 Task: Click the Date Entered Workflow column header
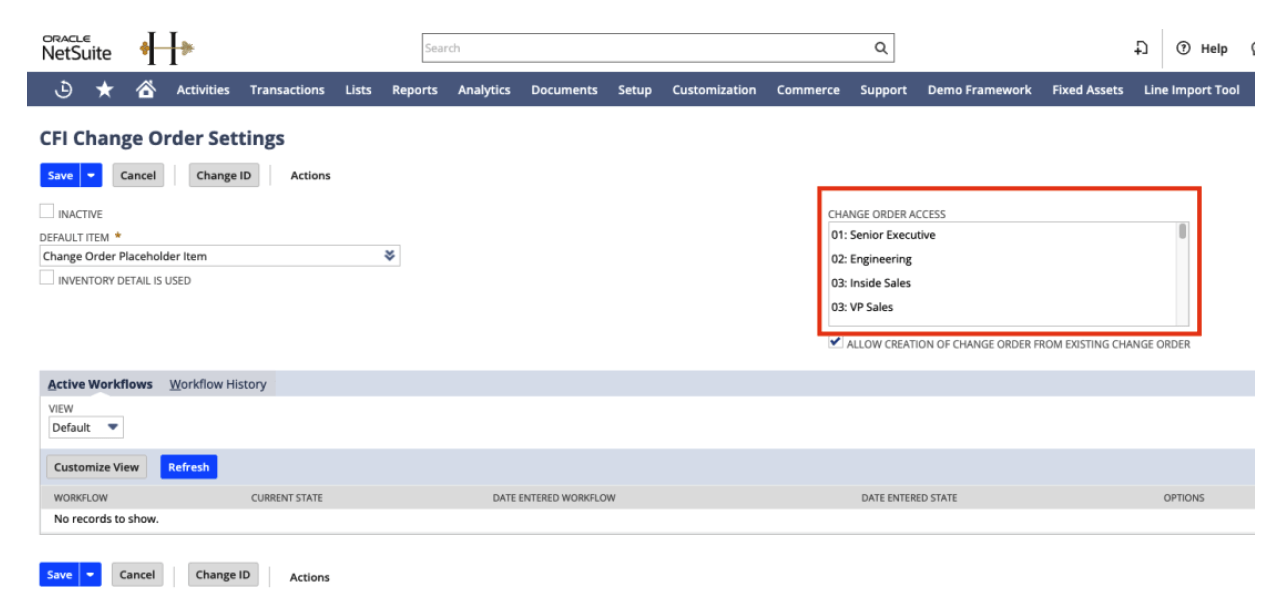[x=554, y=497]
